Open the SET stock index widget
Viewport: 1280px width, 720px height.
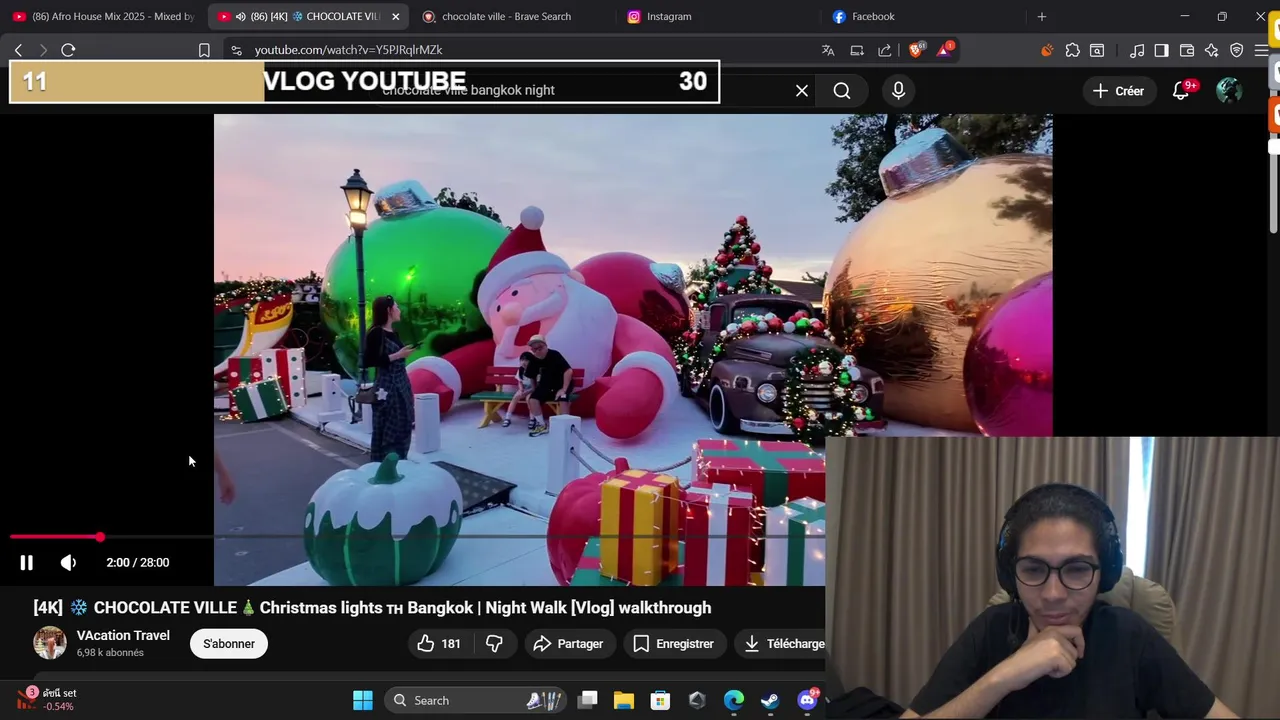pos(48,699)
